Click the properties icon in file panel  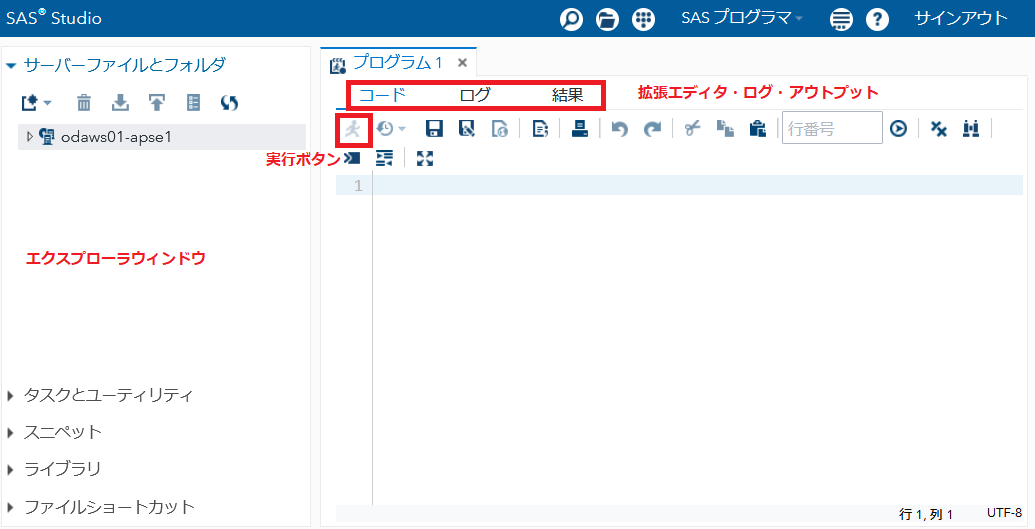click(193, 103)
